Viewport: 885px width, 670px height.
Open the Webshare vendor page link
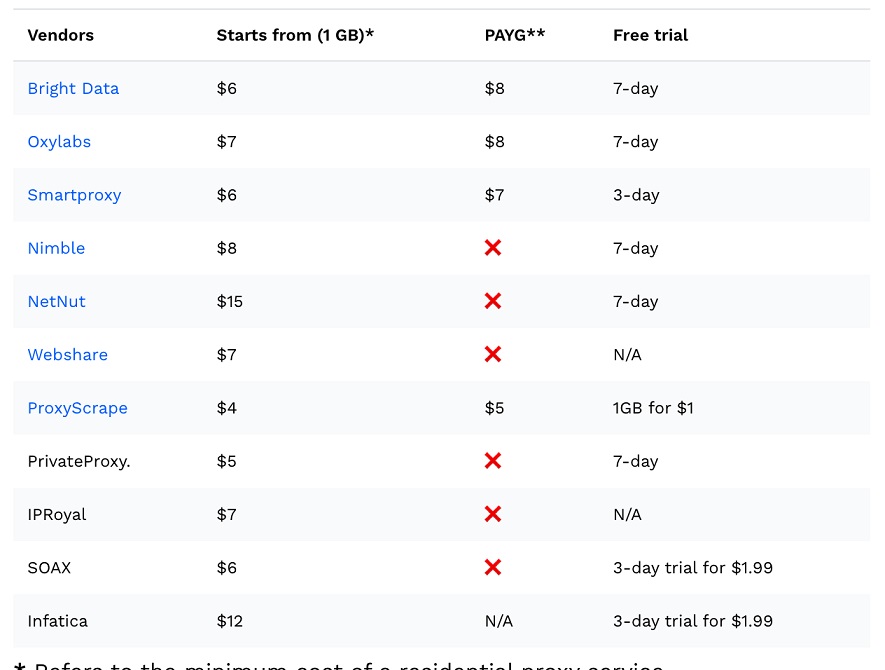tap(67, 355)
